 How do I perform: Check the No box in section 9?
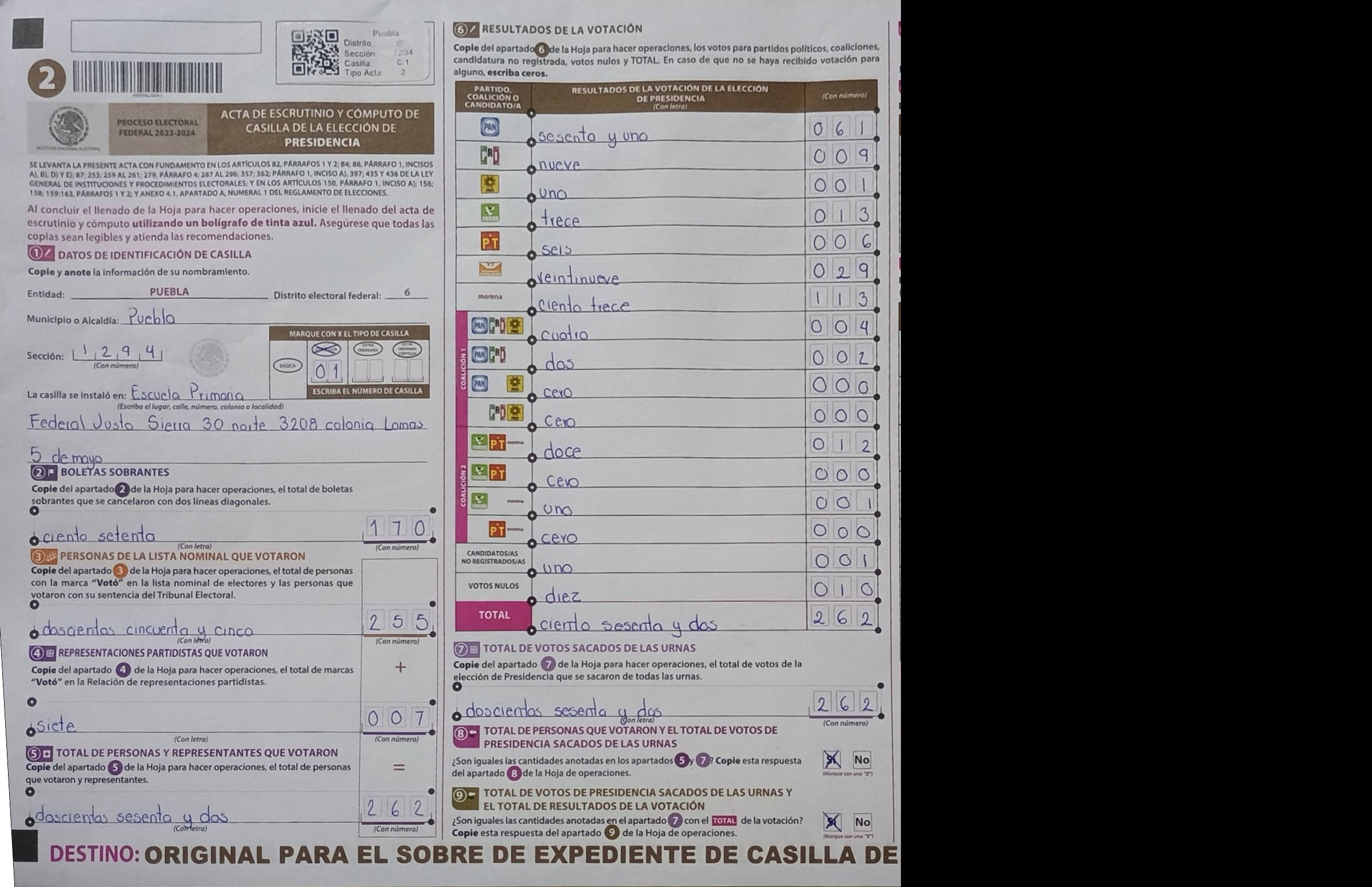[x=862, y=822]
